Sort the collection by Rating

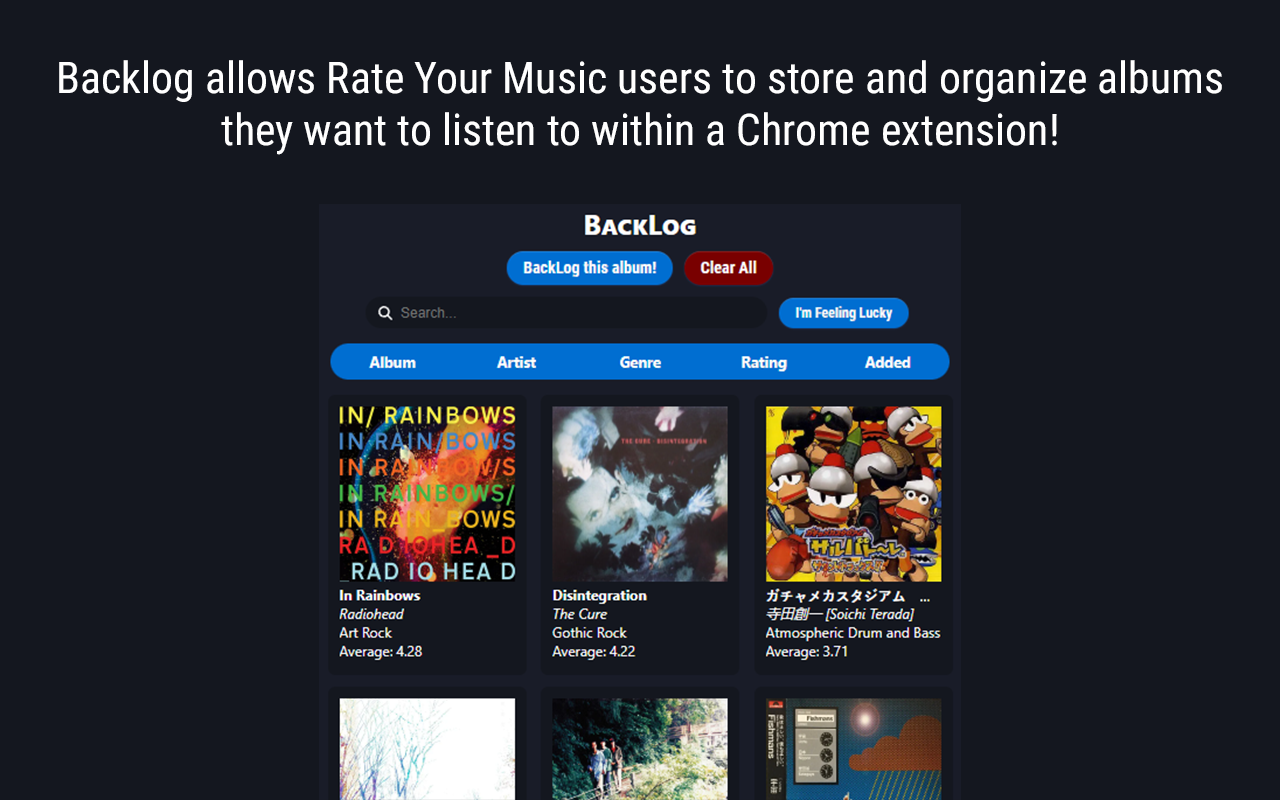(x=764, y=362)
